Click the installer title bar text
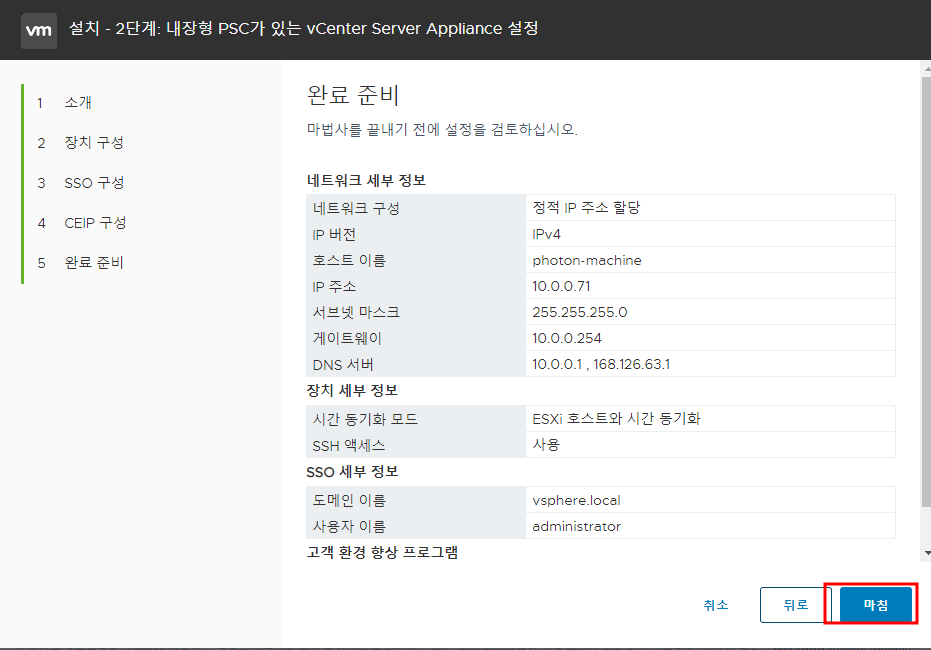The width and height of the screenshot is (931, 650). pyautogui.click(x=303, y=28)
